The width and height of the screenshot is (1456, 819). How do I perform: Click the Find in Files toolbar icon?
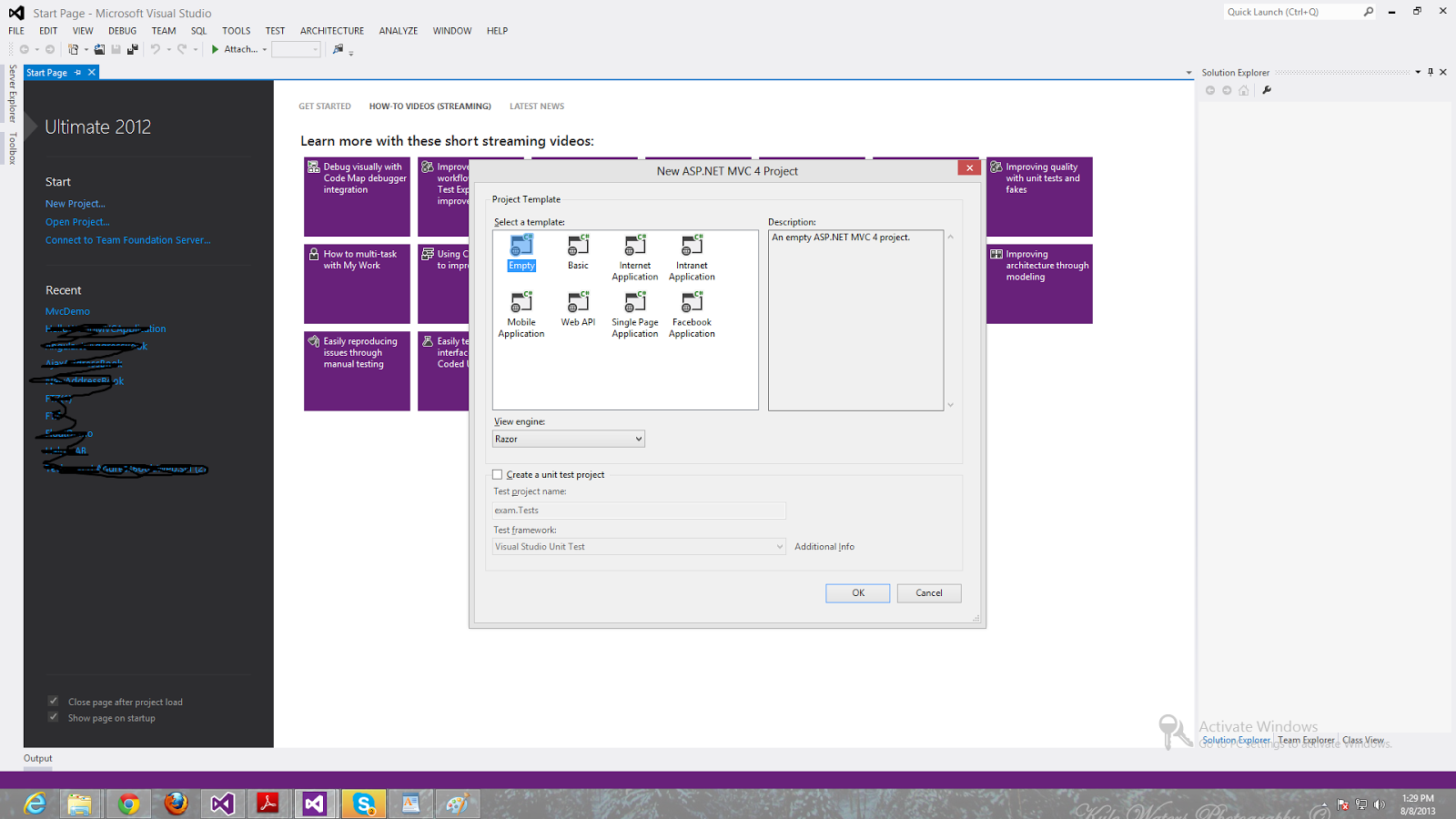339,49
